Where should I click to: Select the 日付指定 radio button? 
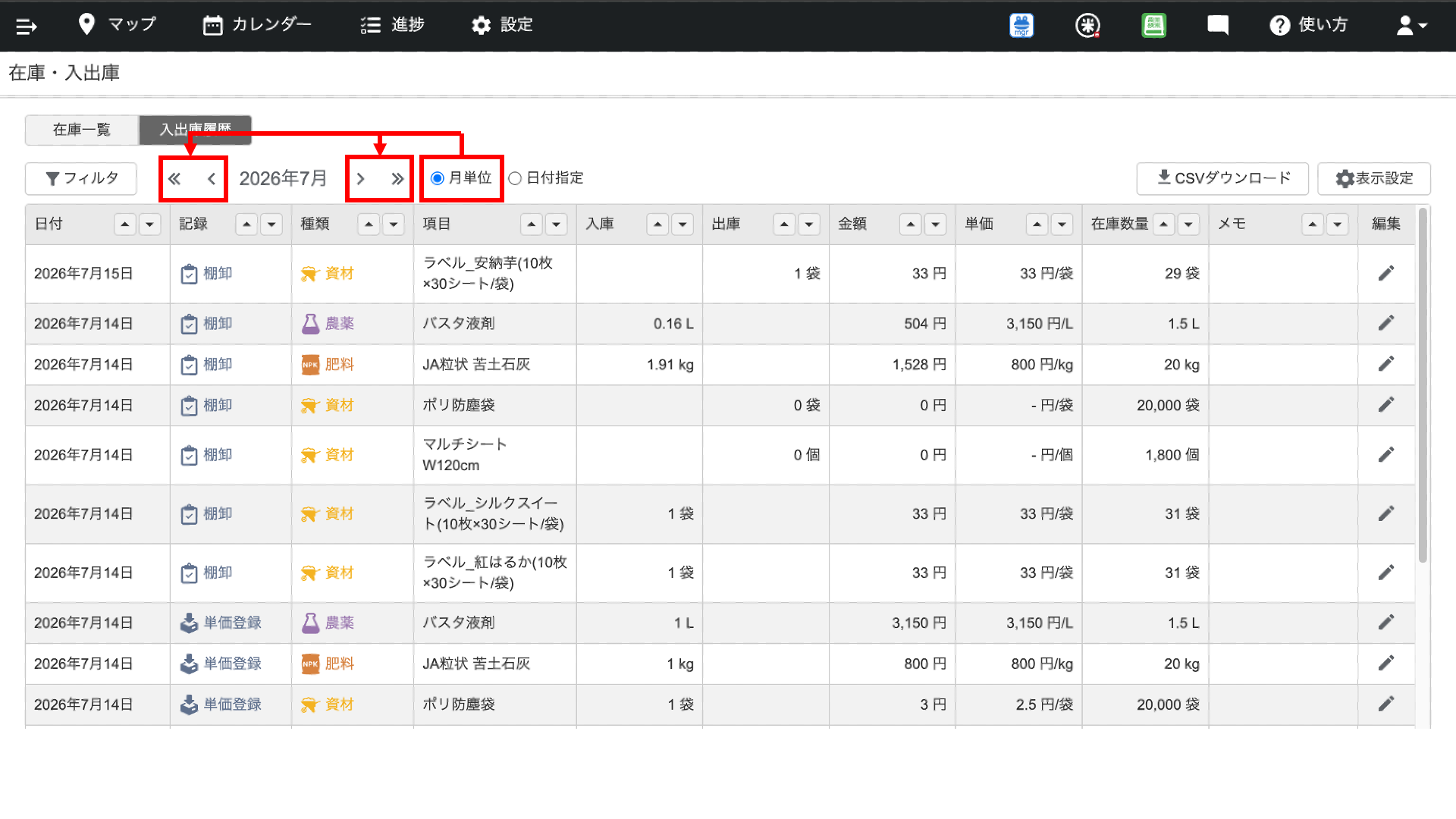515,178
